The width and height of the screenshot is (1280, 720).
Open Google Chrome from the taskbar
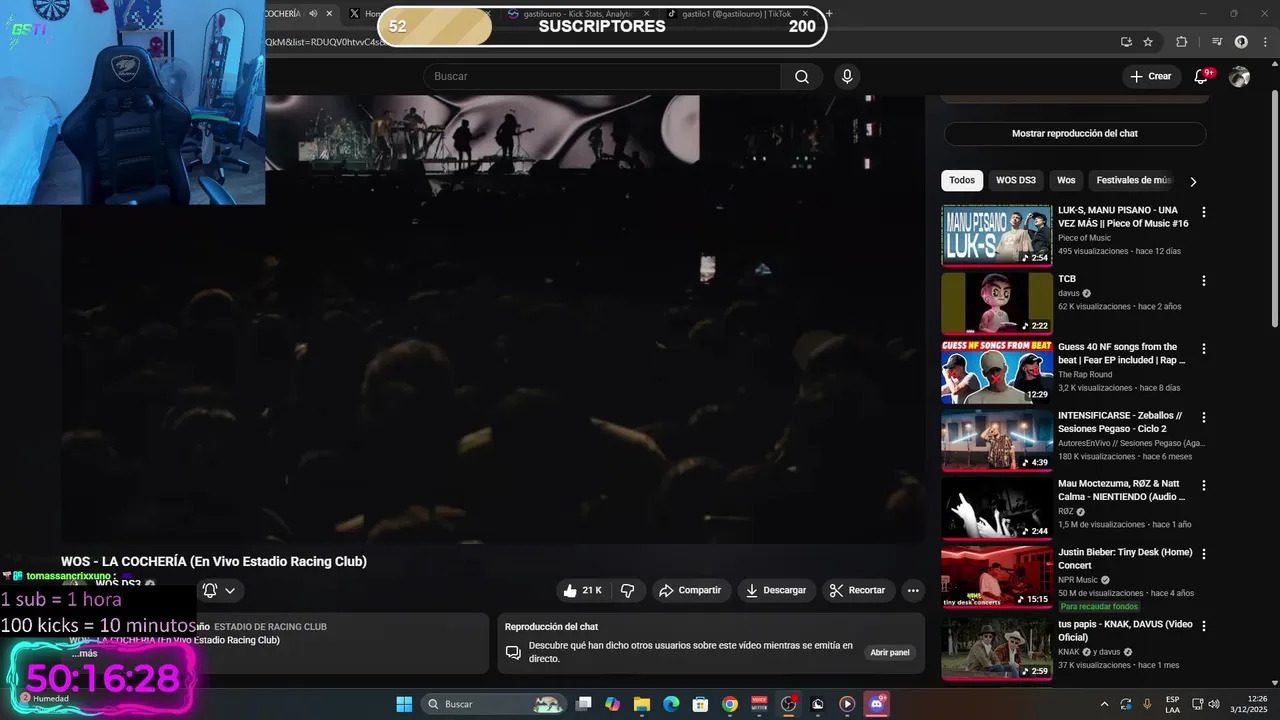(730, 704)
